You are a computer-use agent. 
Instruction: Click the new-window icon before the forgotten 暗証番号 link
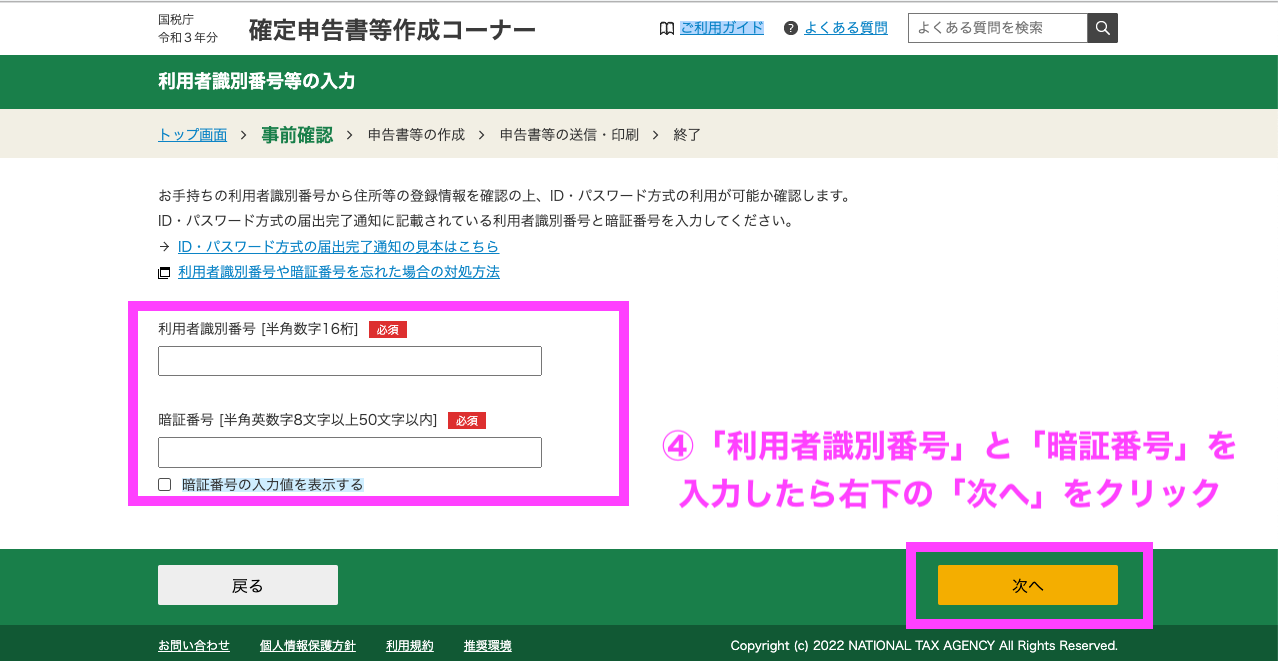pos(164,273)
